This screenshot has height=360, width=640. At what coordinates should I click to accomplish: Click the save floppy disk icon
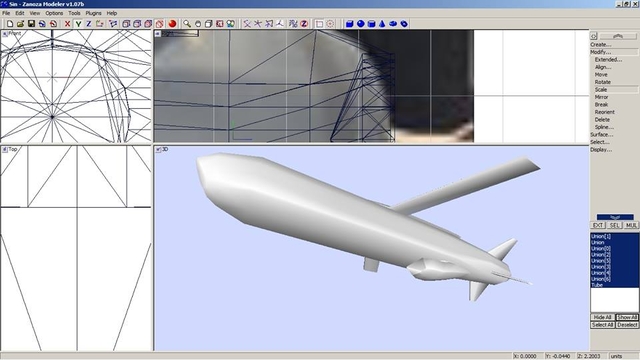[x=31, y=24]
